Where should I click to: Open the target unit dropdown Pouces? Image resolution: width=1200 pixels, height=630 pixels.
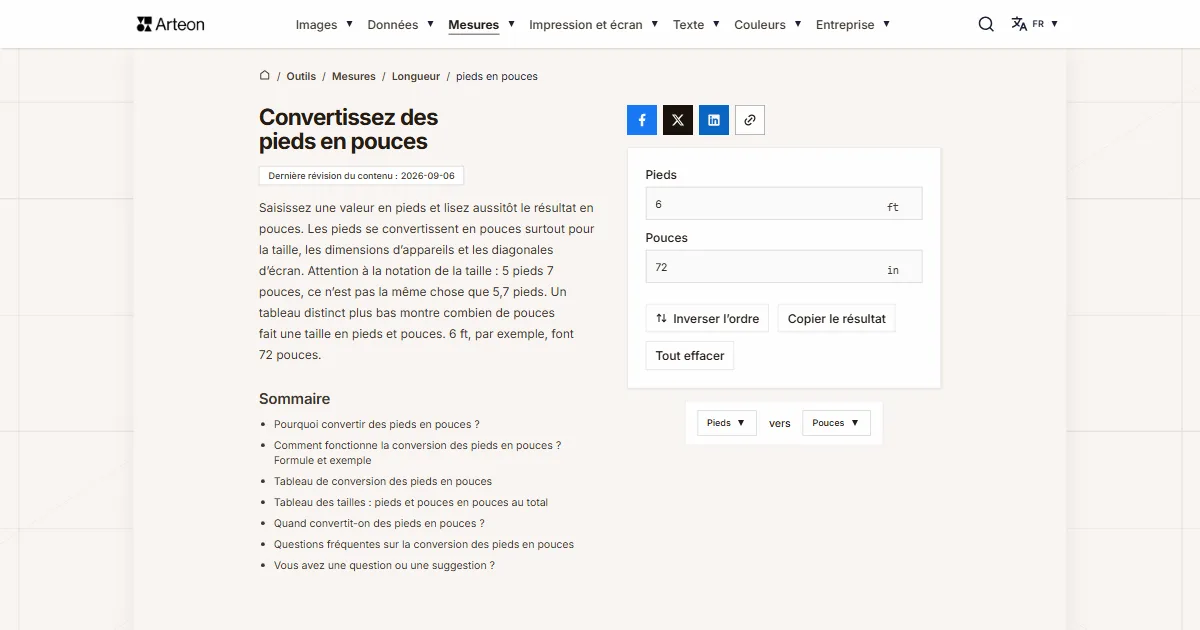[x=836, y=423]
